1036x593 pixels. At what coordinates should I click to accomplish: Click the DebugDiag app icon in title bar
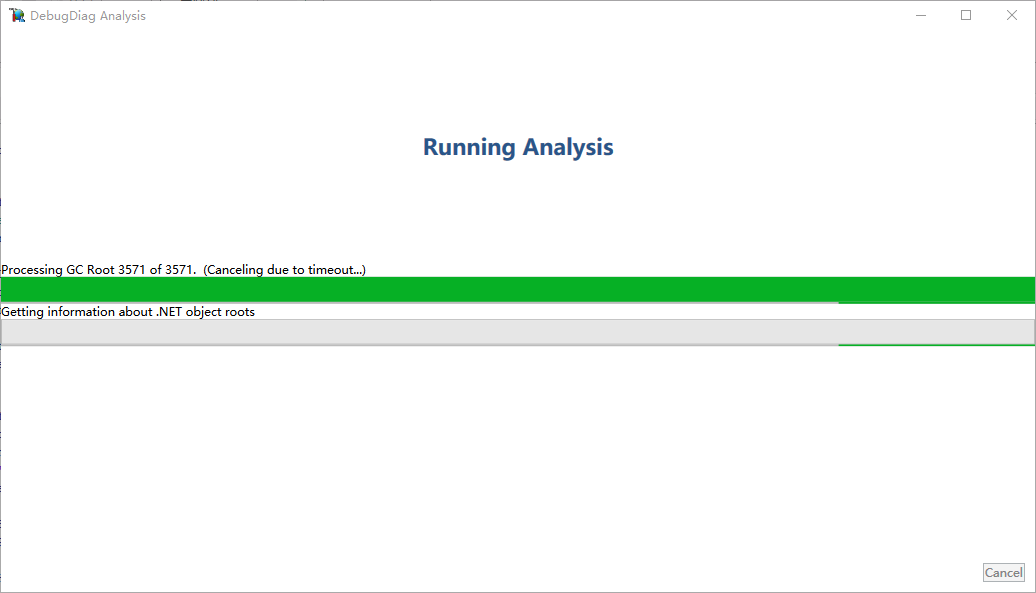[17, 15]
